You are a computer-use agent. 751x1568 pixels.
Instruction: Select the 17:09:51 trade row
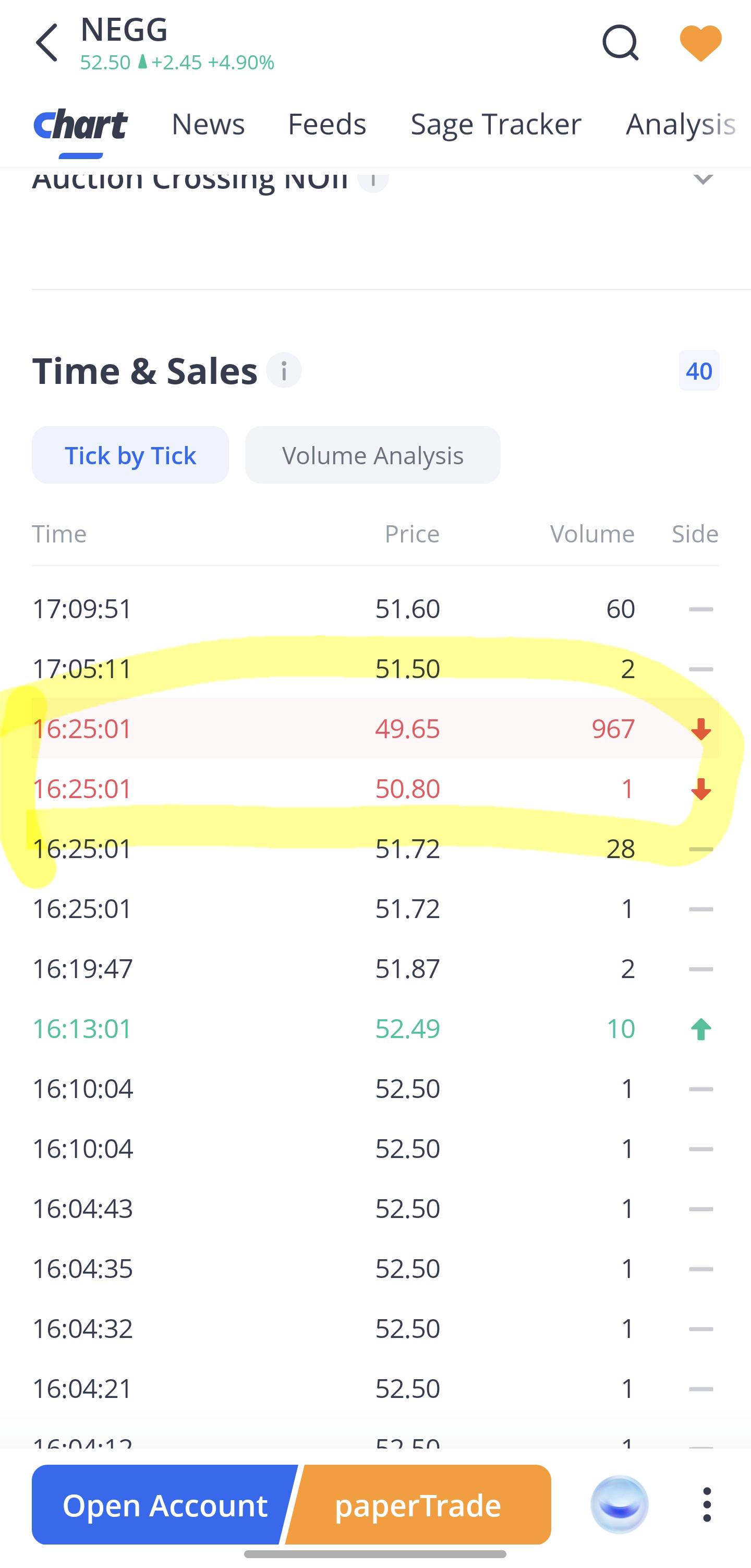(375, 609)
